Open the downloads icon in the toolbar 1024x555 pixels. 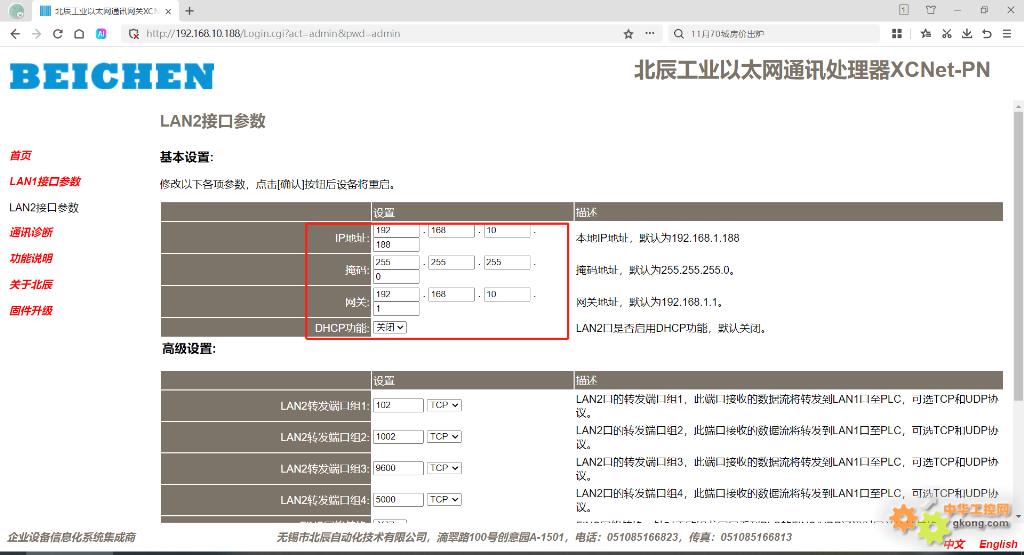tap(966, 33)
